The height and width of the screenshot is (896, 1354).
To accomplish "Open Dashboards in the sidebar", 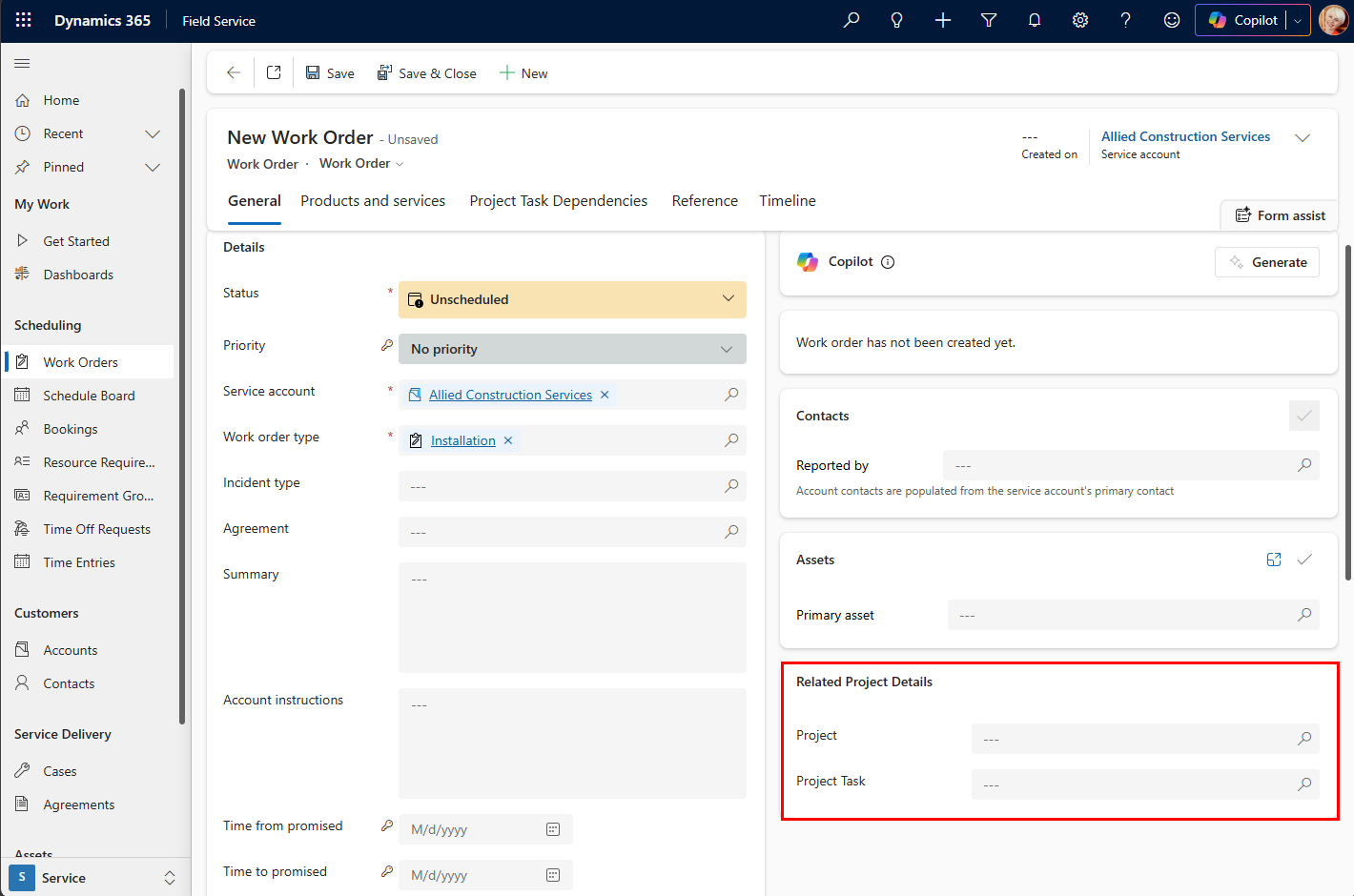I will point(90,275).
